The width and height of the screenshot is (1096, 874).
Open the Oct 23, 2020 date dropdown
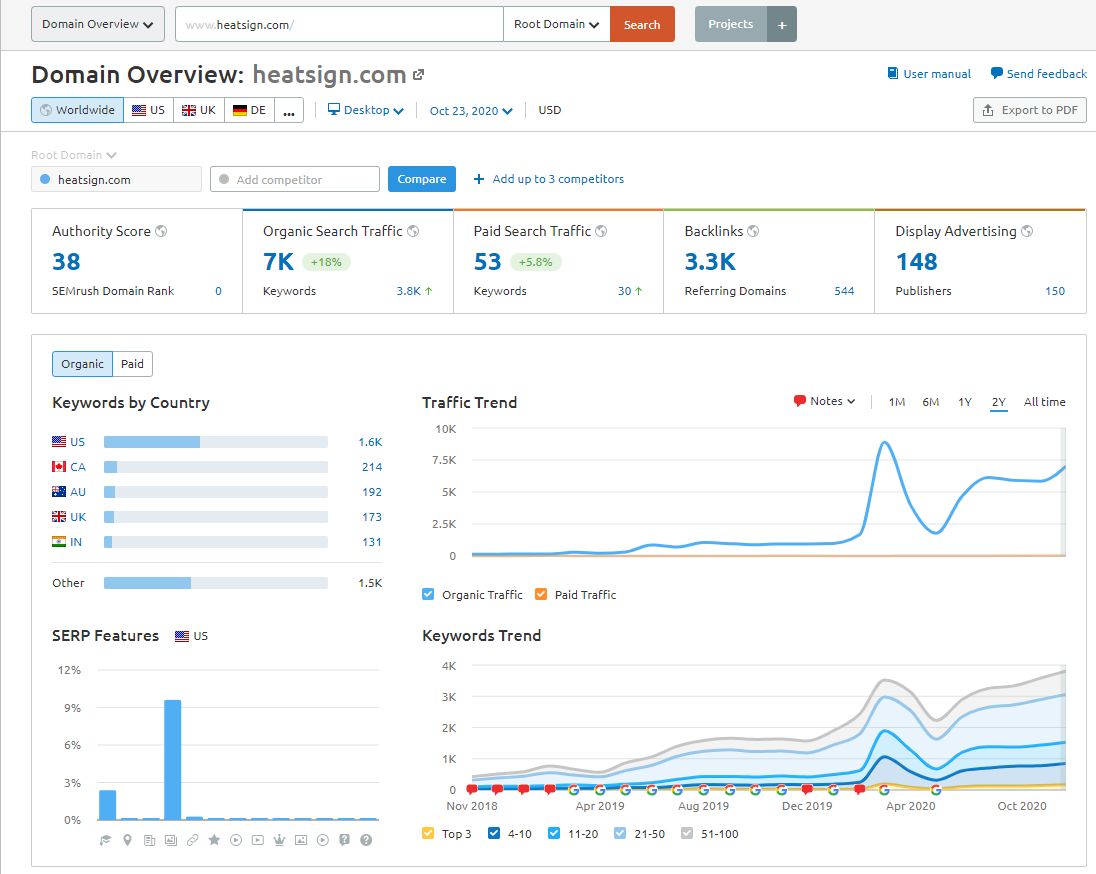click(471, 110)
